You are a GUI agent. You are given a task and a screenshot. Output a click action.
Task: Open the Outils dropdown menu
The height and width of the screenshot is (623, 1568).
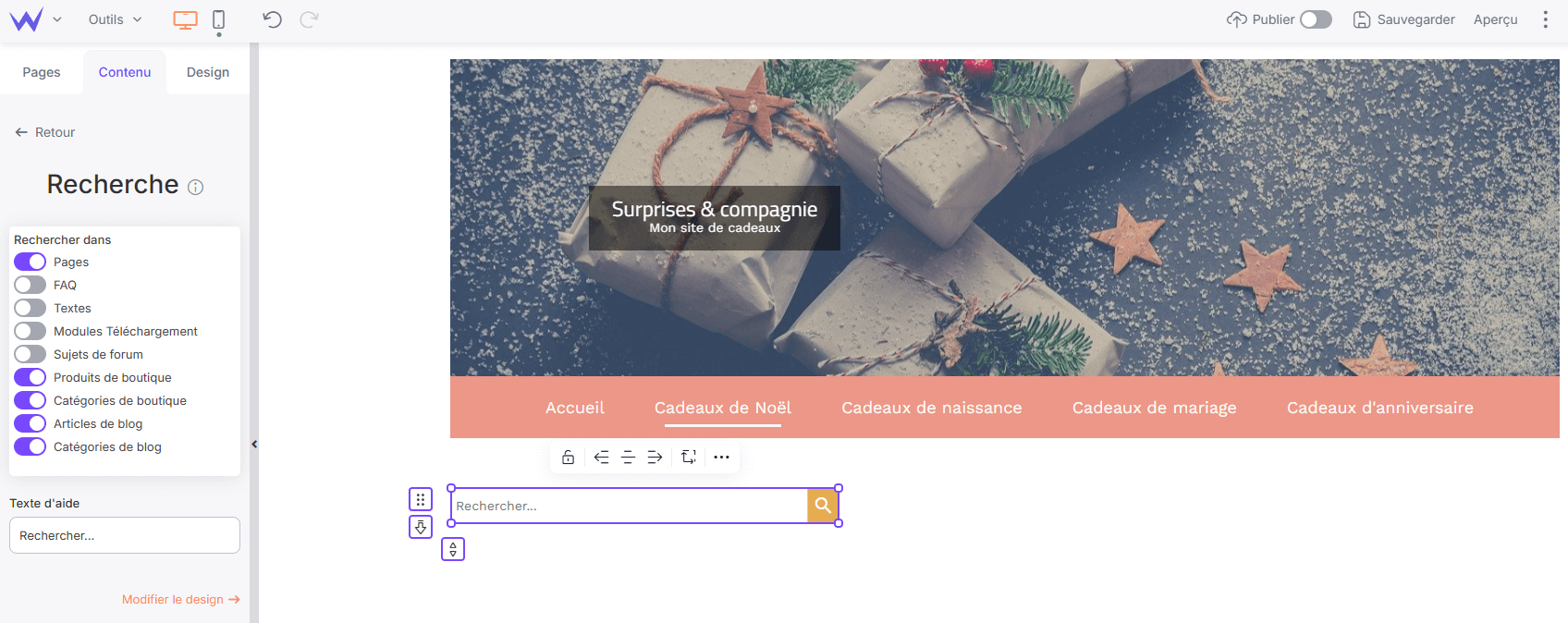[x=115, y=19]
